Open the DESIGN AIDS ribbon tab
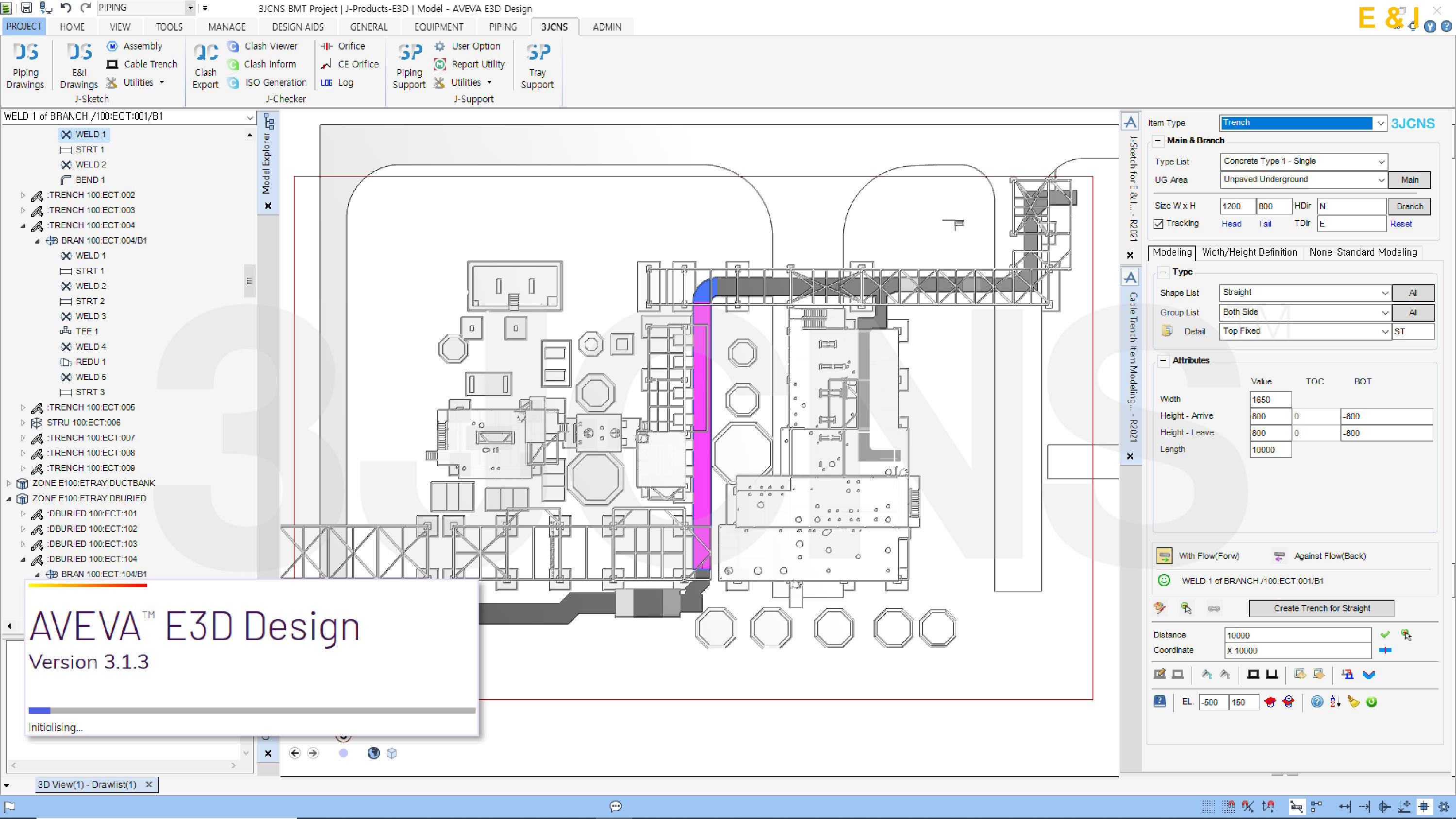 click(x=298, y=27)
